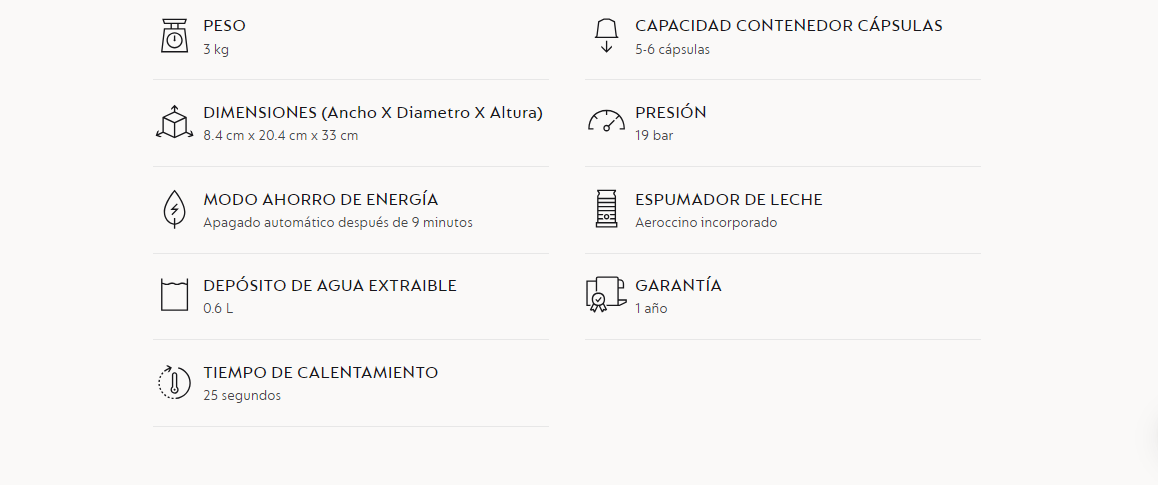The height and width of the screenshot is (485, 1158).
Task: Click the capsule container icon
Action: [606, 36]
